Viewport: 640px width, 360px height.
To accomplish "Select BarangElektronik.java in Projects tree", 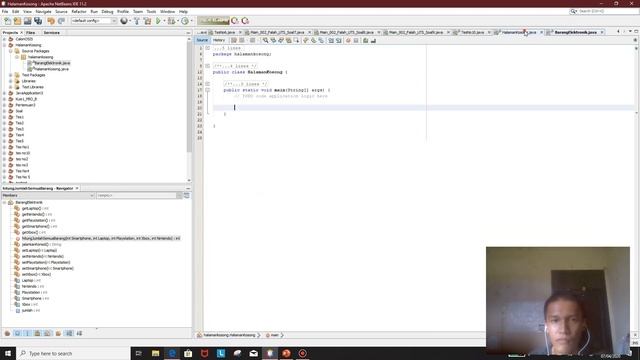I will (x=51, y=63).
